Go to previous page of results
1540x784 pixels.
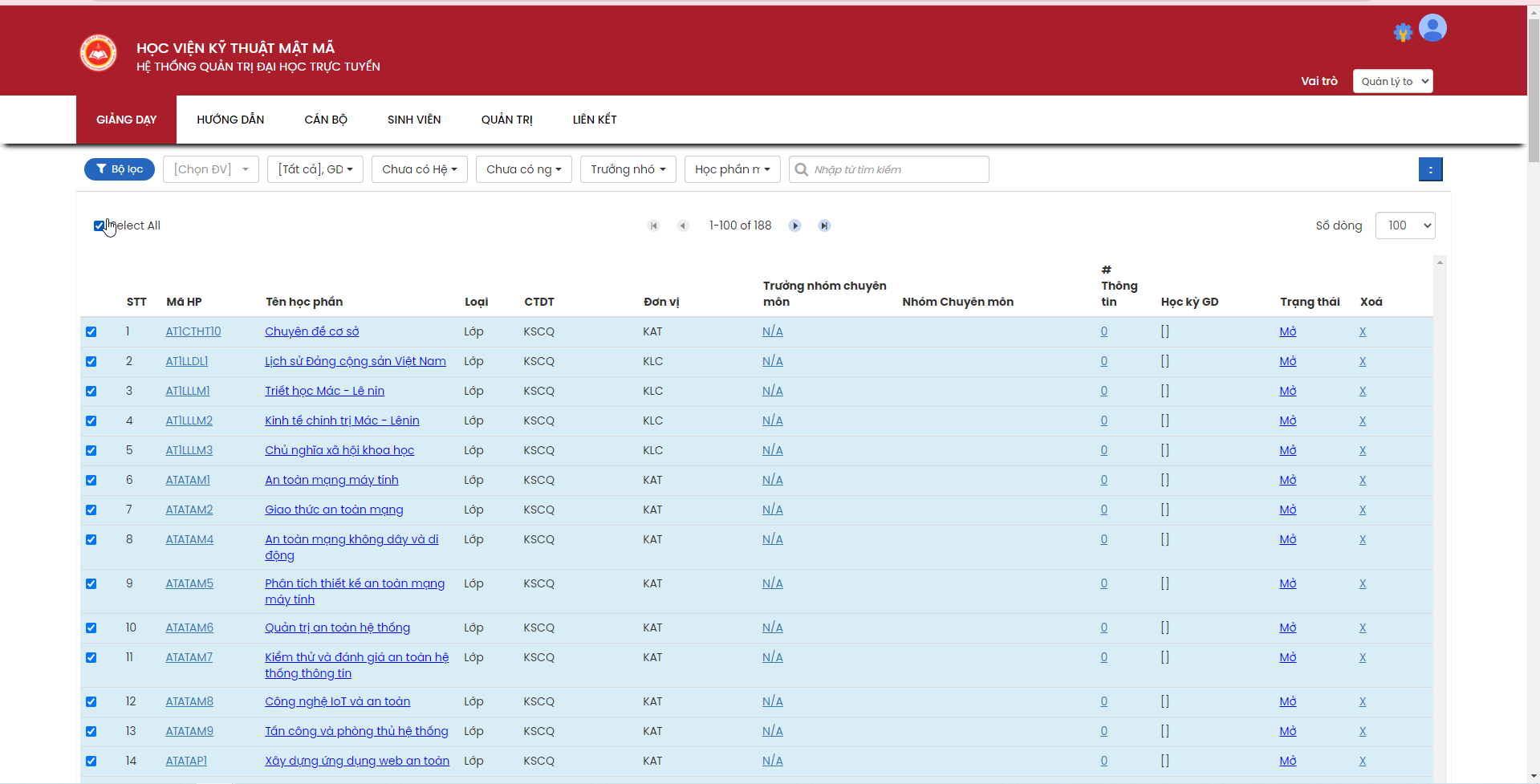coord(683,225)
